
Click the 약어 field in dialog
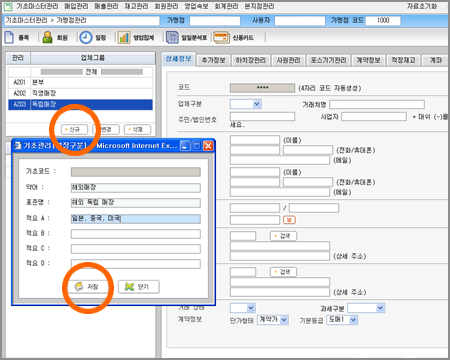coord(136,188)
